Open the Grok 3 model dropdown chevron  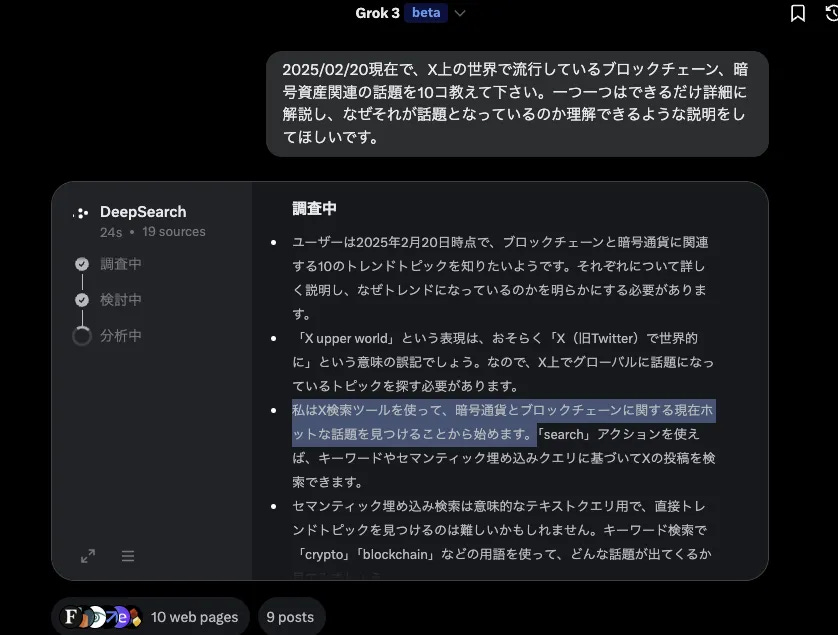[460, 13]
